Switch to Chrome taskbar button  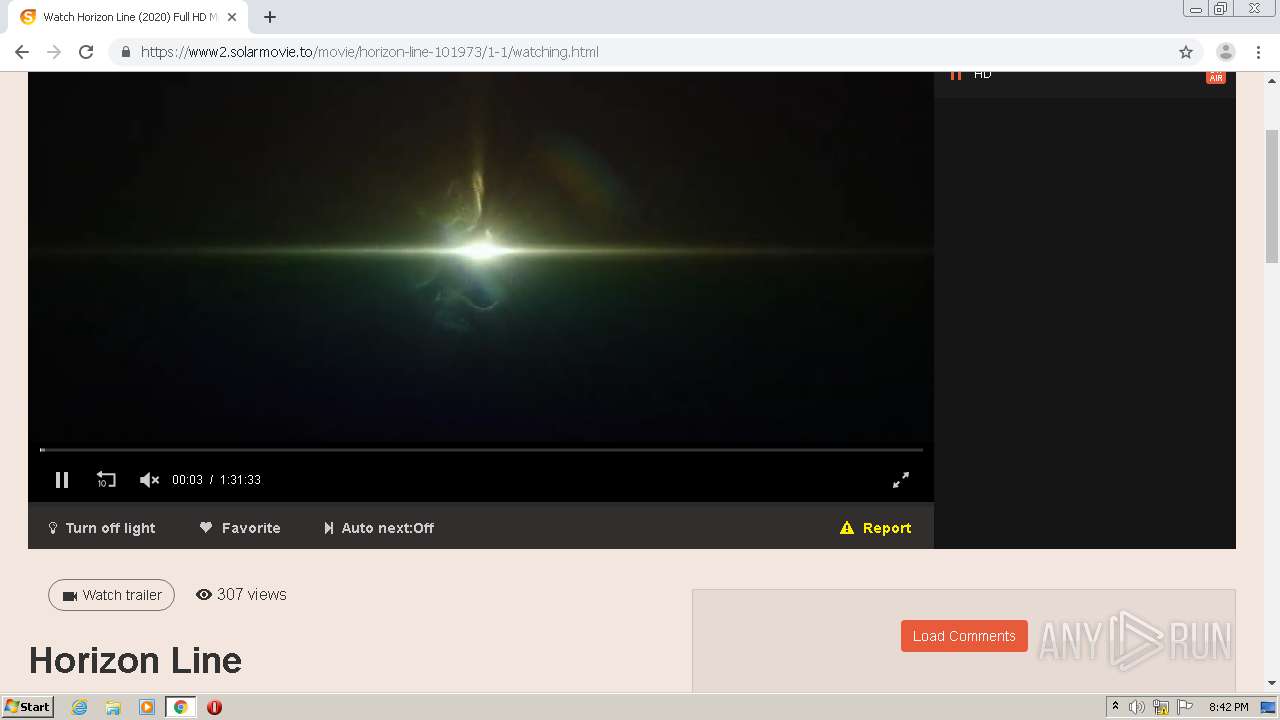(181, 707)
